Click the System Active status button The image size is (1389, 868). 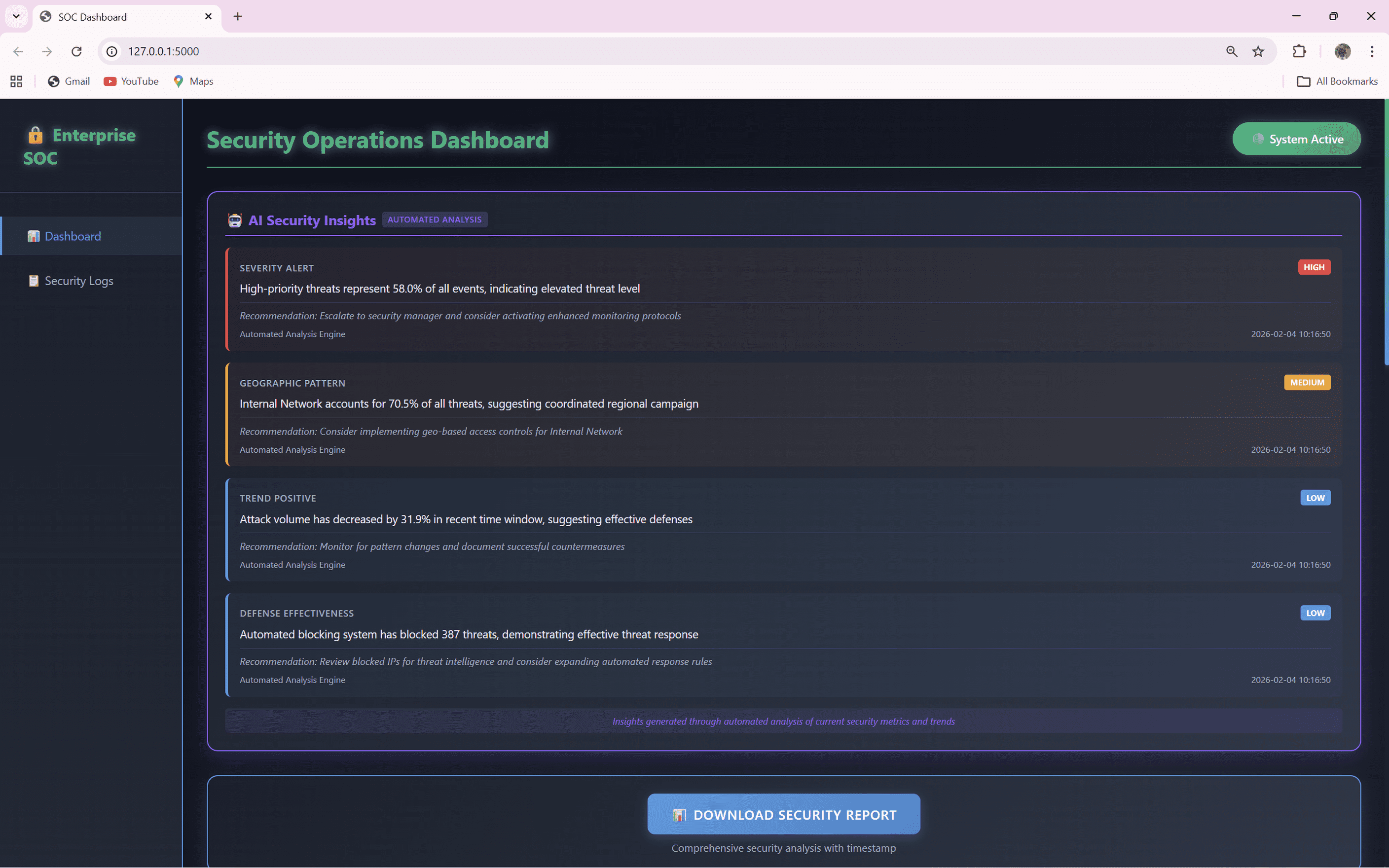pos(1297,139)
